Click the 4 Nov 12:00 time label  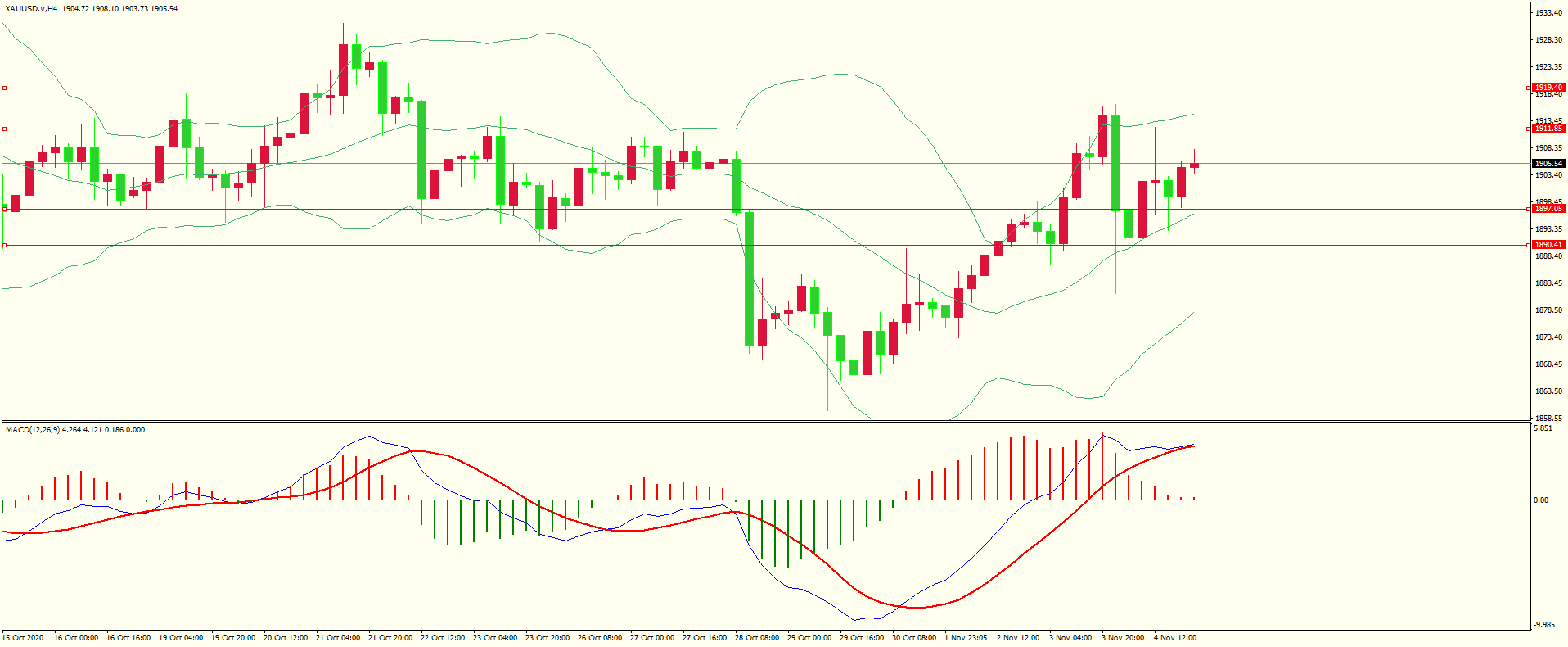[1175, 638]
